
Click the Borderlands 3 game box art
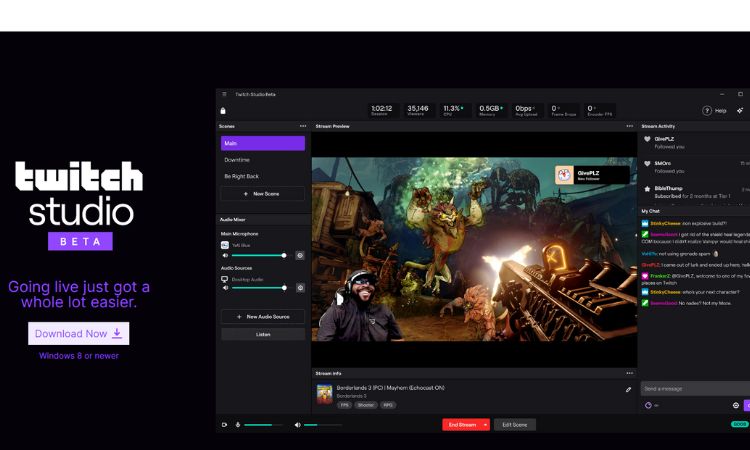(x=324, y=395)
